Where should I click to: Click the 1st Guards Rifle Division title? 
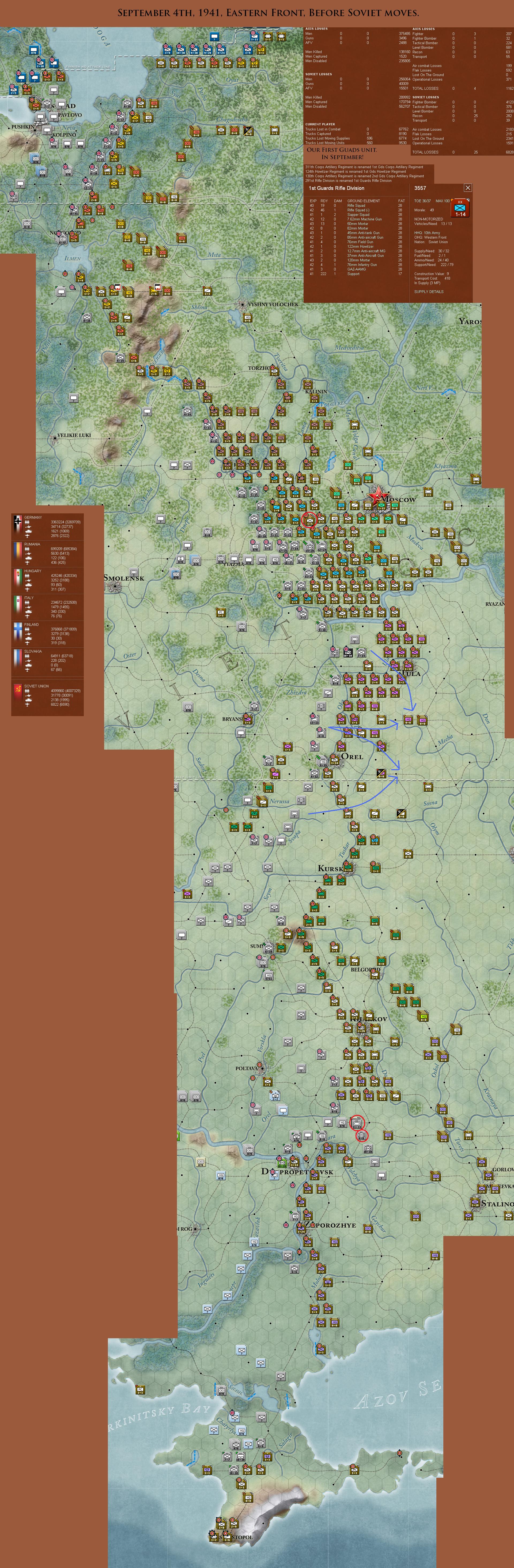(x=337, y=188)
